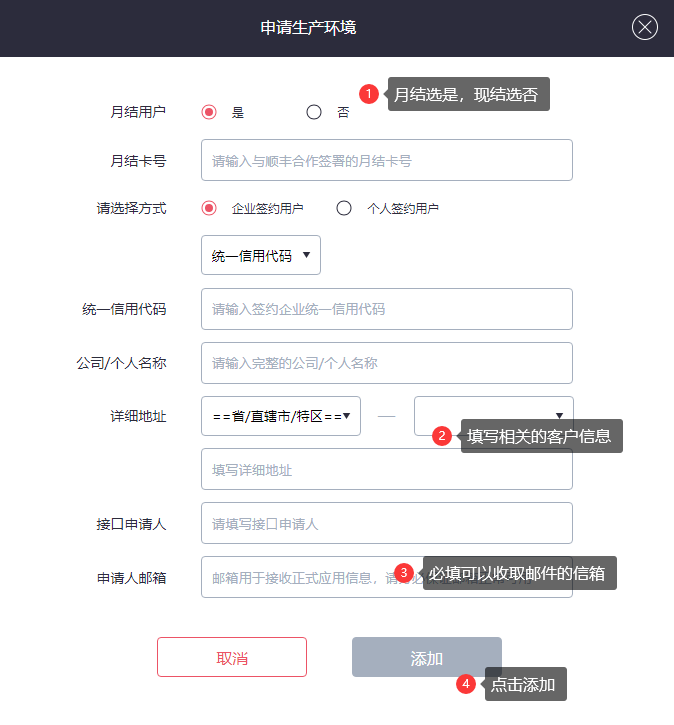
Task: Click the 月结卡号 input field
Action: (x=386, y=160)
